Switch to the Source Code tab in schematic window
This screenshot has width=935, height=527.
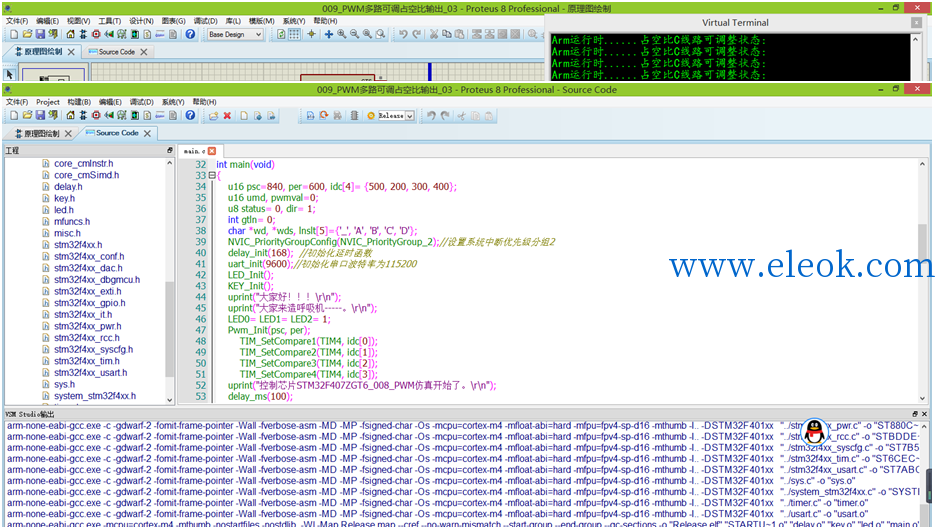coord(116,52)
